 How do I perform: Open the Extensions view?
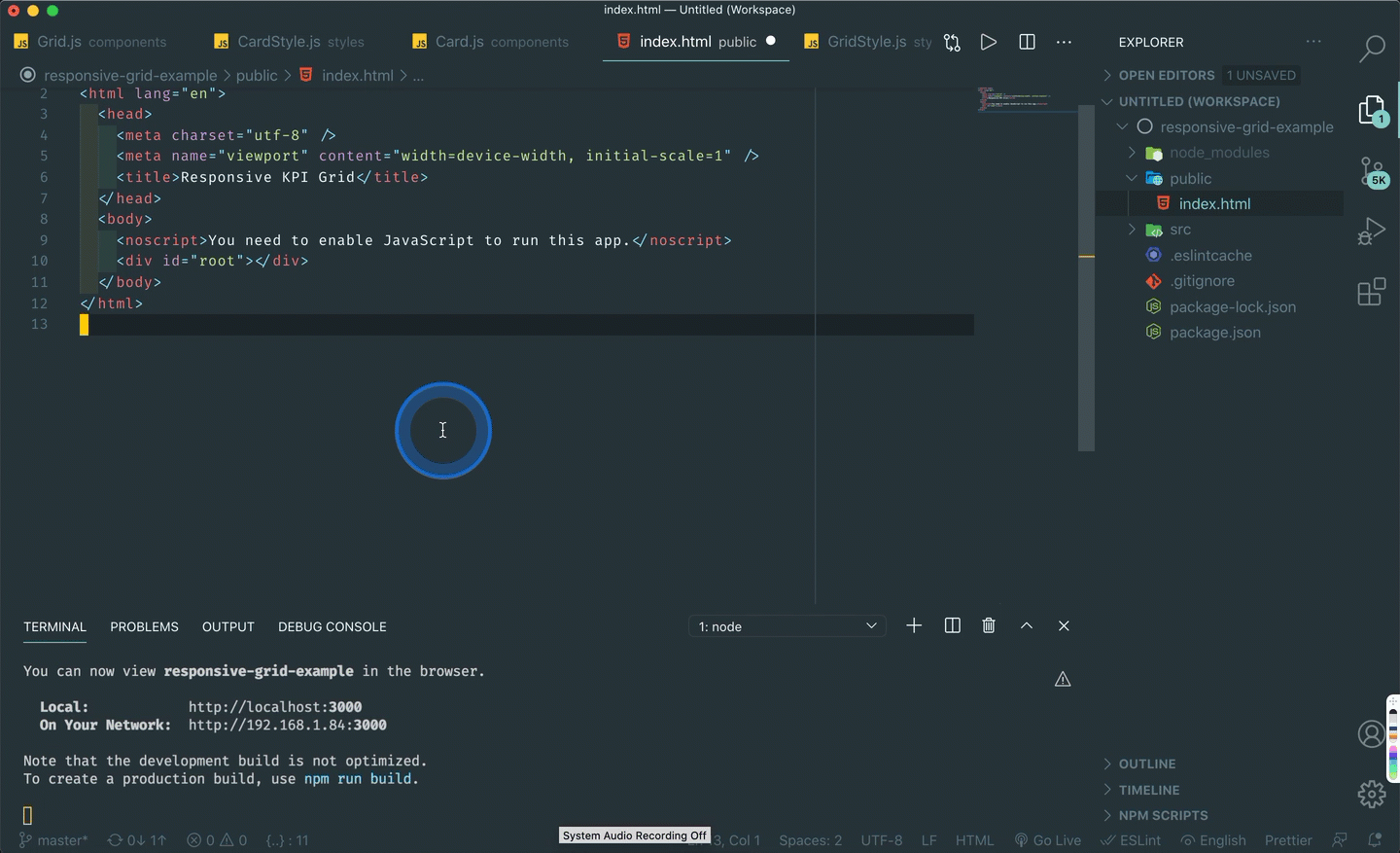[x=1371, y=292]
